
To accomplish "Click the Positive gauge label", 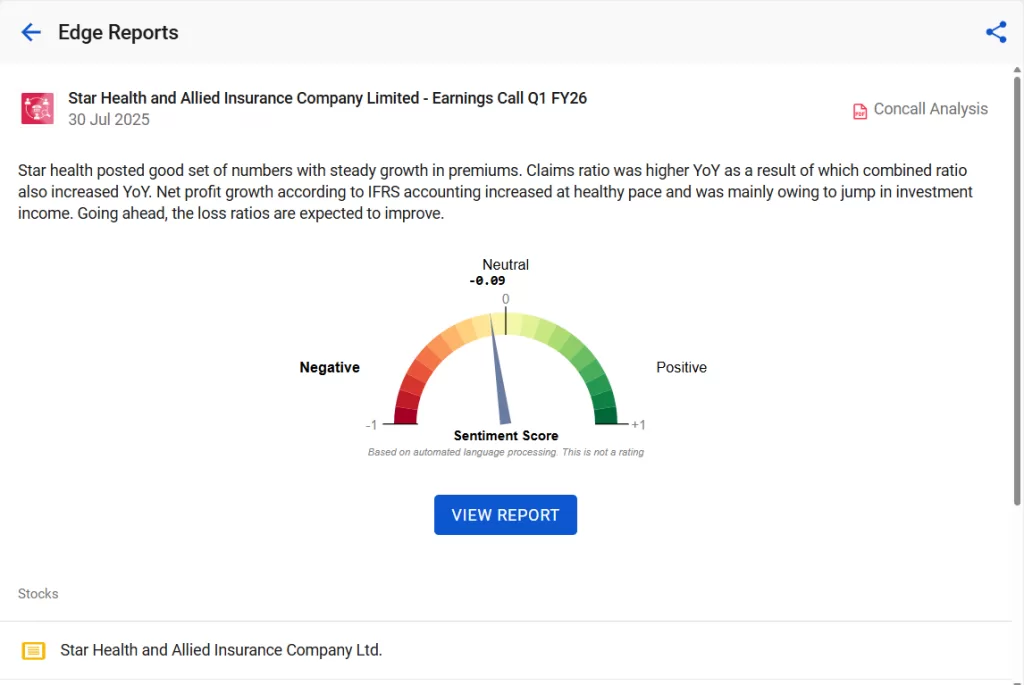I will click(x=681, y=368).
